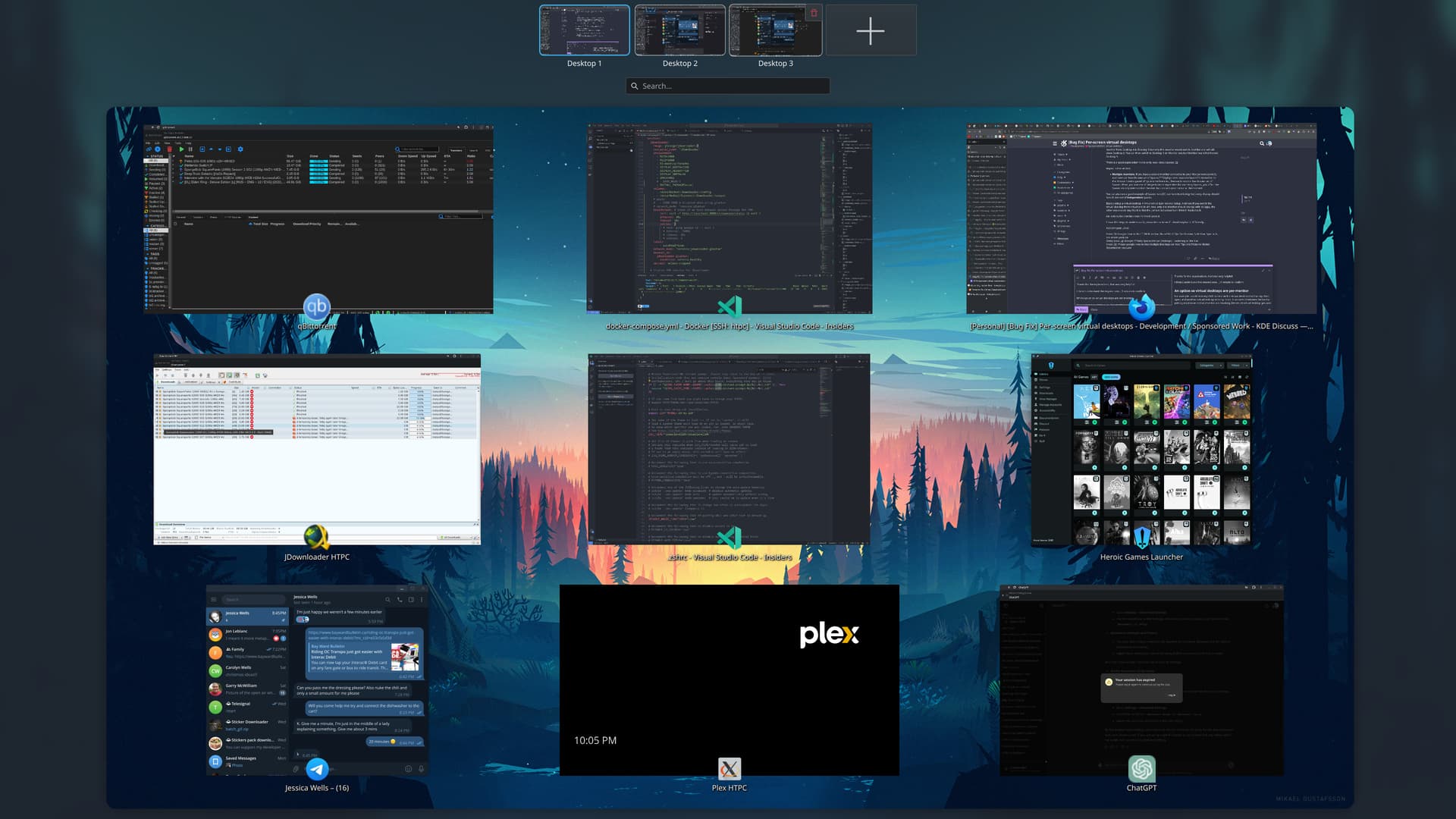This screenshot has width=1456, height=819.
Task: Open the JDownloader HTPC window preview
Action: [x=317, y=447]
